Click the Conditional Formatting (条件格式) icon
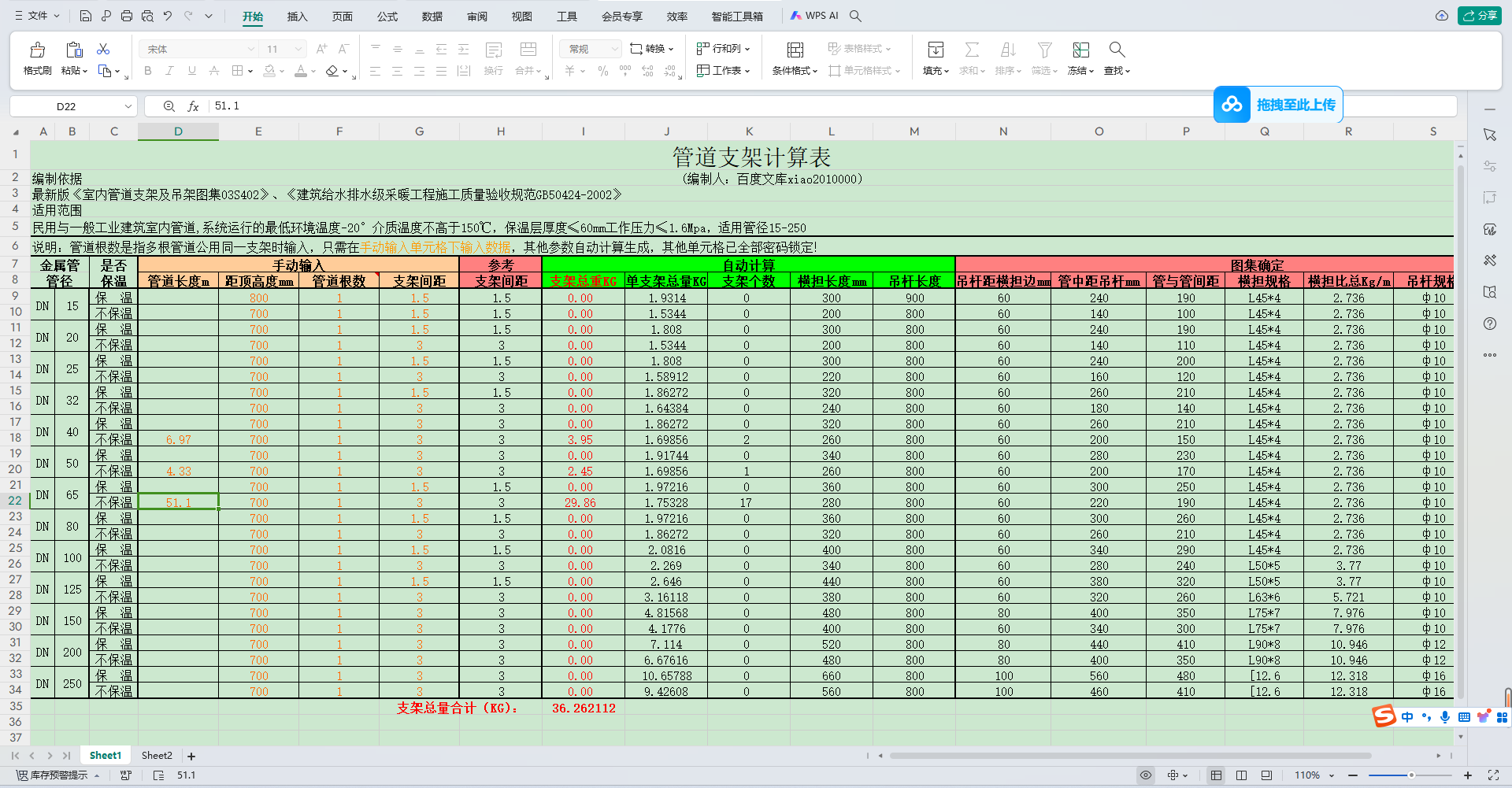Viewport: 1512px width, 788px height. [x=795, y=50]
